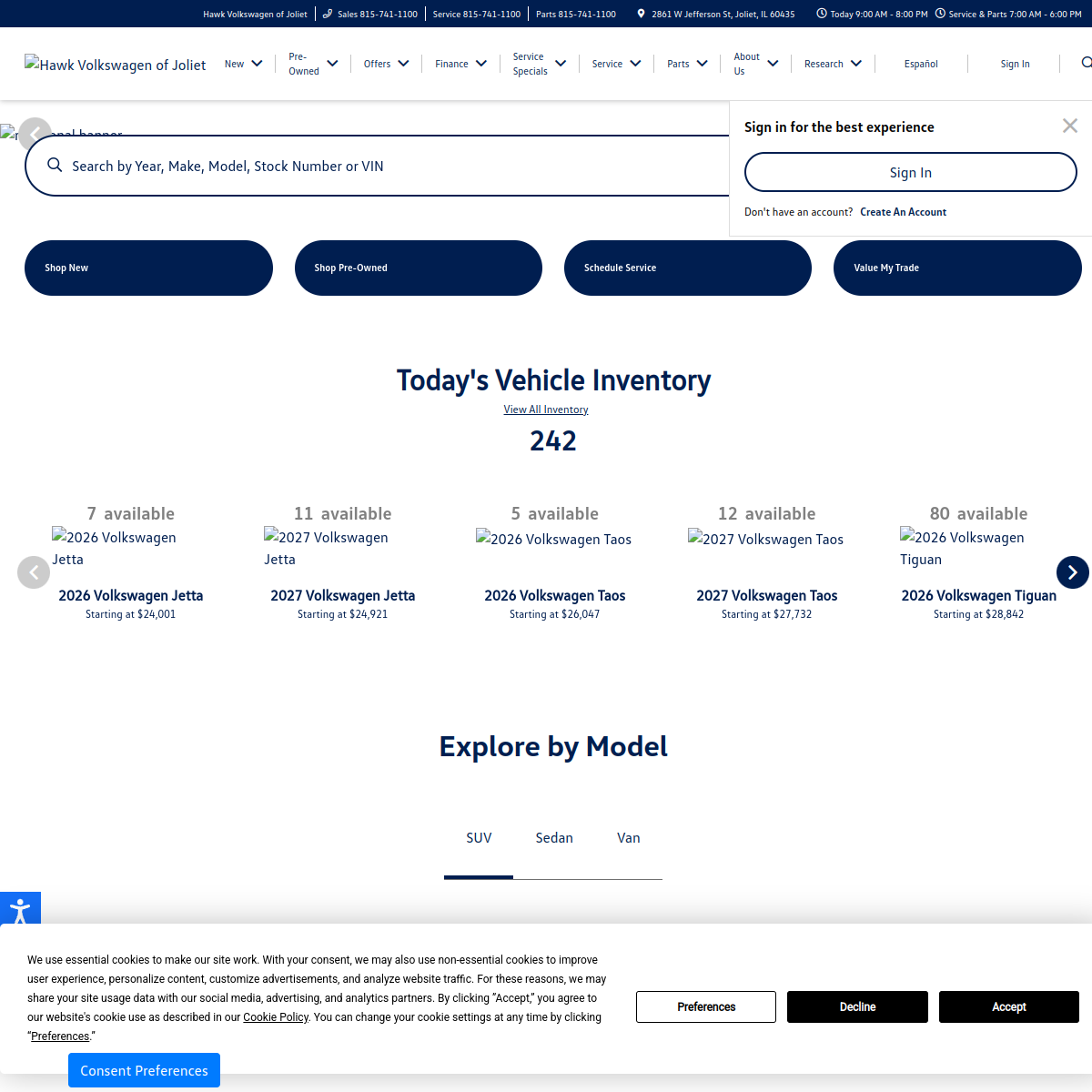The height and width of the screenshot is (1092, 1092).
Task: Expand the Offers dropdown chevron
Action: (403, 64)
